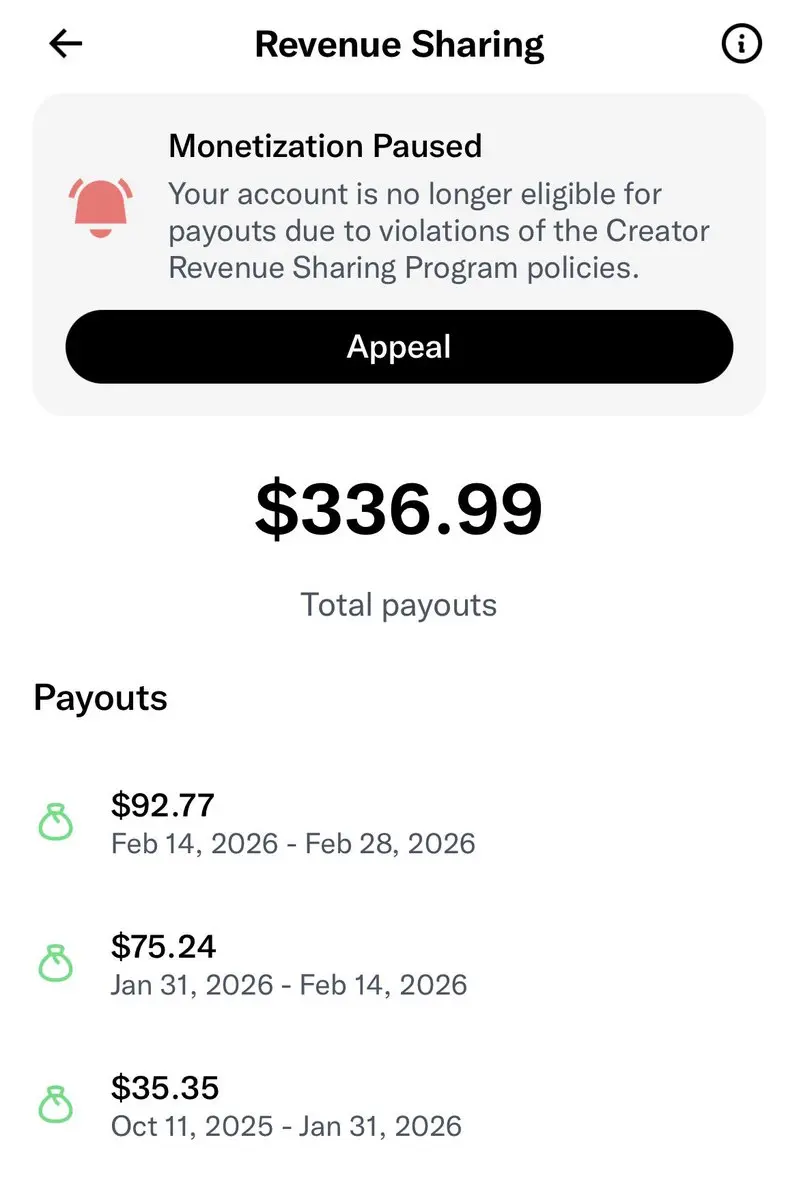799x1200 pixels.
Task: Tap the Revenue Sharing page title
Action: [399, 45]
